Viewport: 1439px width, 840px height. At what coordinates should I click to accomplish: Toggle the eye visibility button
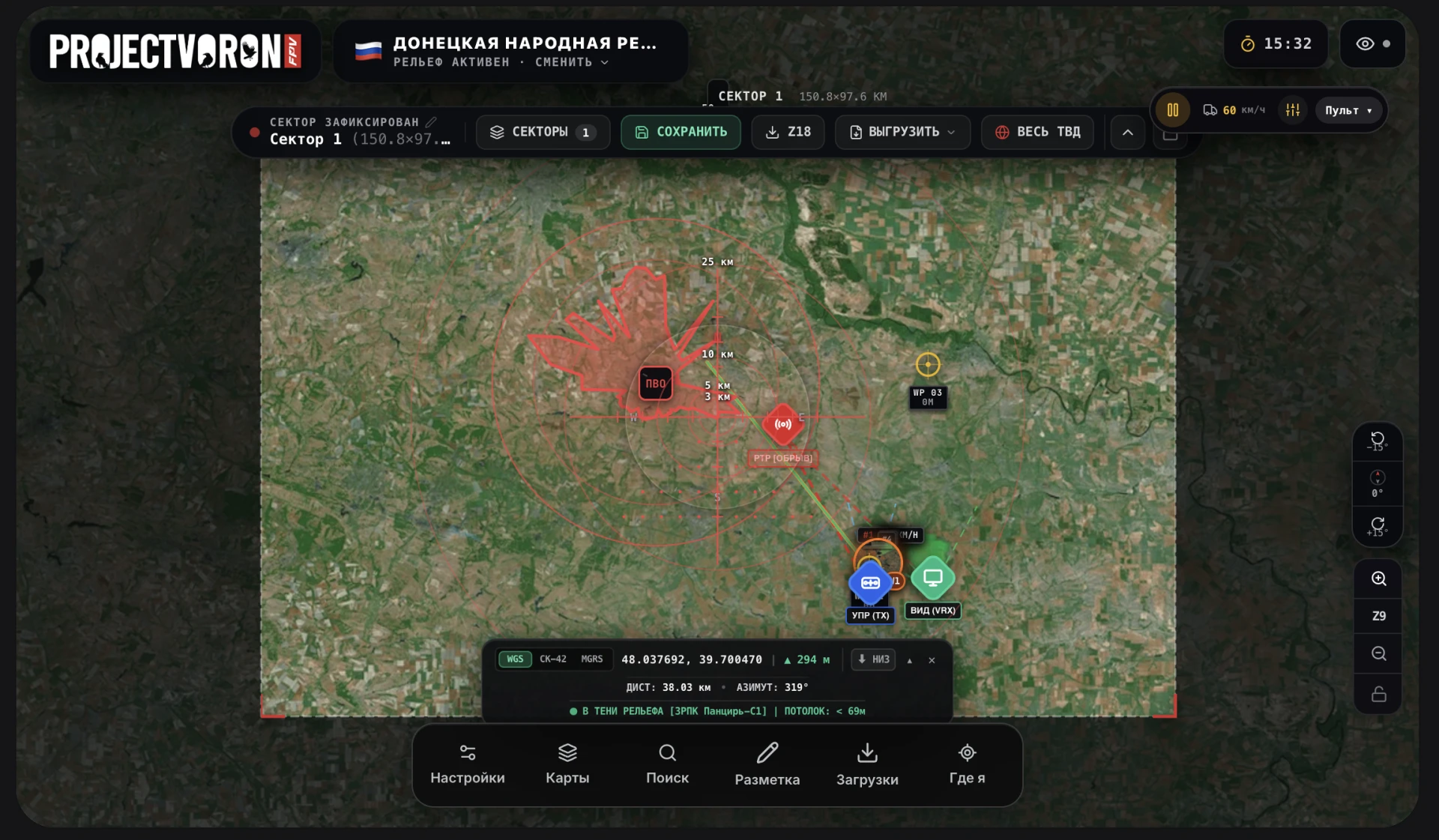click(x=1372, y=43)
